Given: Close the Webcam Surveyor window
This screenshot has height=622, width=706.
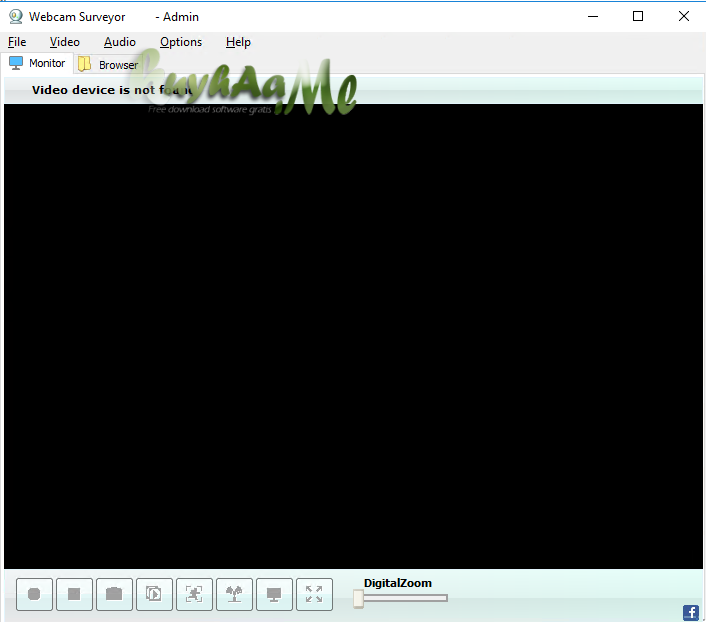Looking at the screenshot, I should [683, 16].
